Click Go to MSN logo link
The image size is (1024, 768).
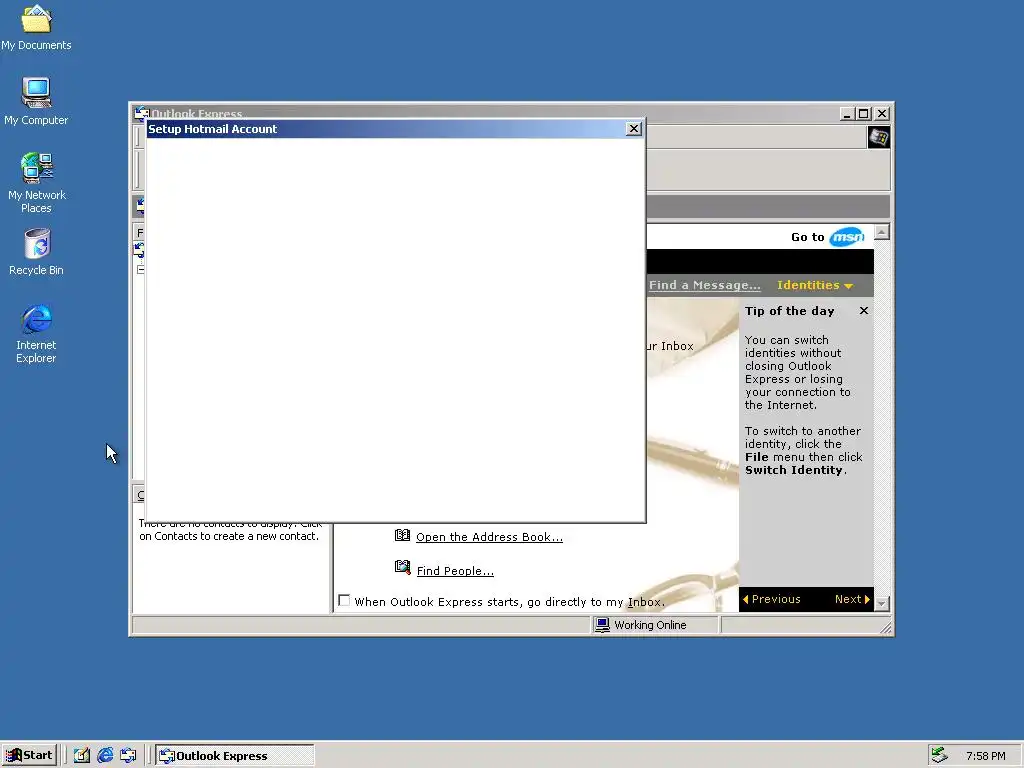pyautogui.click(x=846, y=236)
